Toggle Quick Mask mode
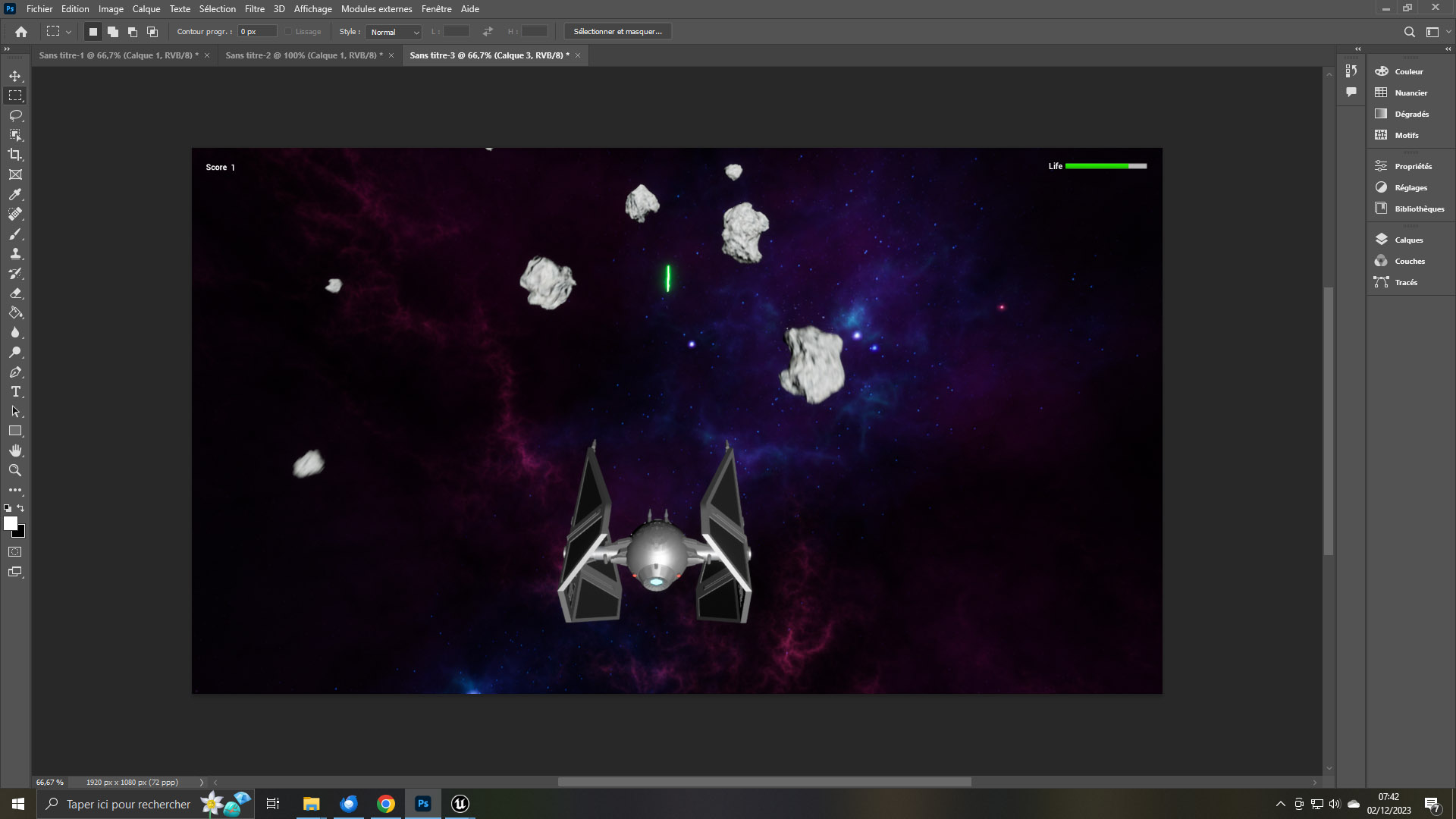 click(x=15, y=552)
